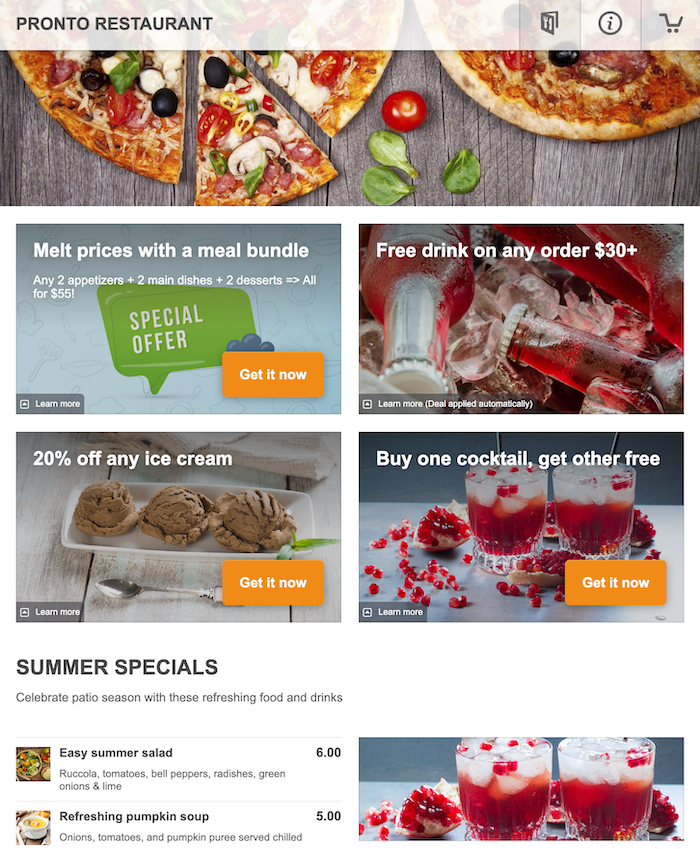This screenshot has width=700, height=849.
Task: Expand Learn more on the cocktail card
Action: pyautogui.click(x=393, y=612)
